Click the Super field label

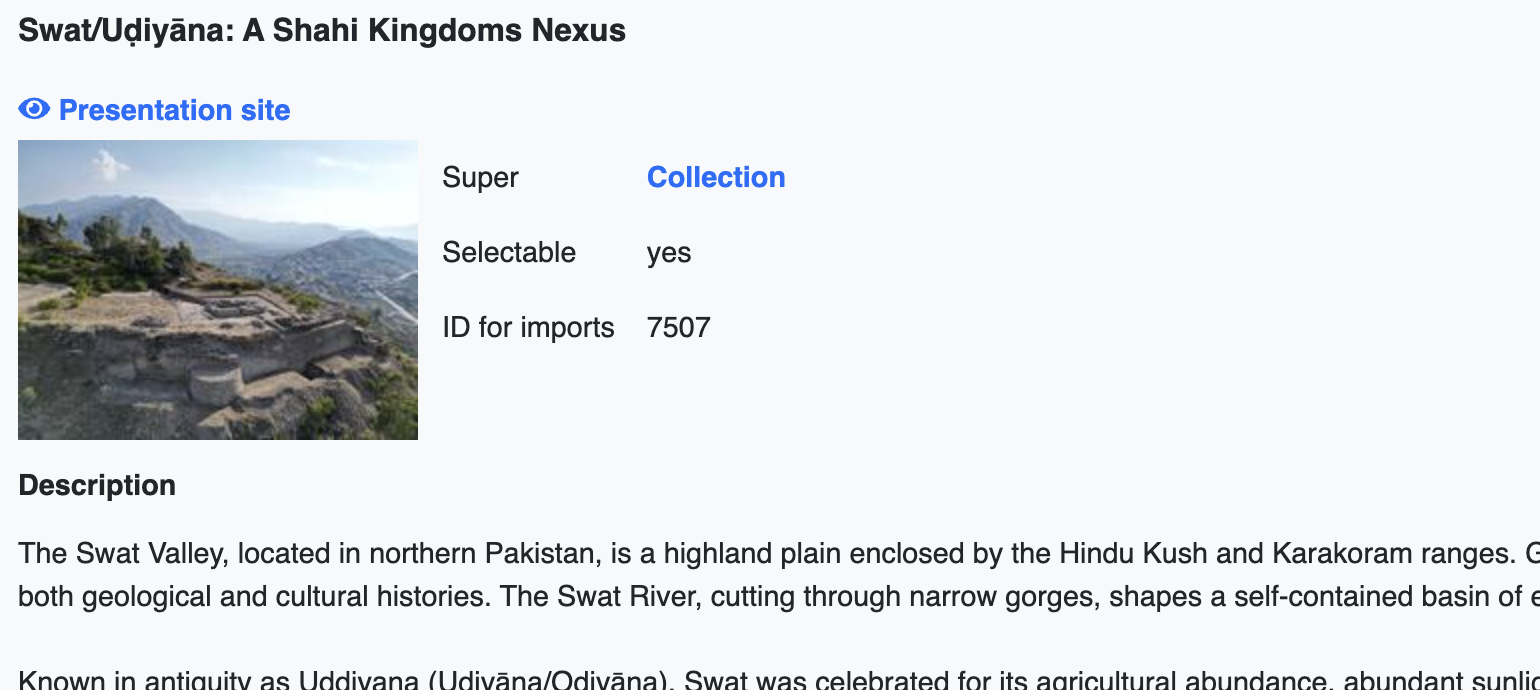[x=480, y=178]
